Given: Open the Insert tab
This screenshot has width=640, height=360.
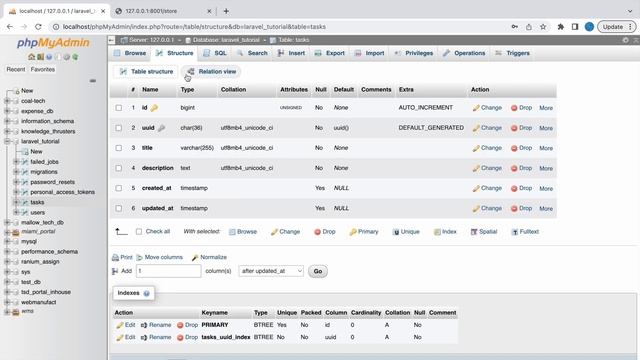Looking at the screenshot, I should coord(291,53).
